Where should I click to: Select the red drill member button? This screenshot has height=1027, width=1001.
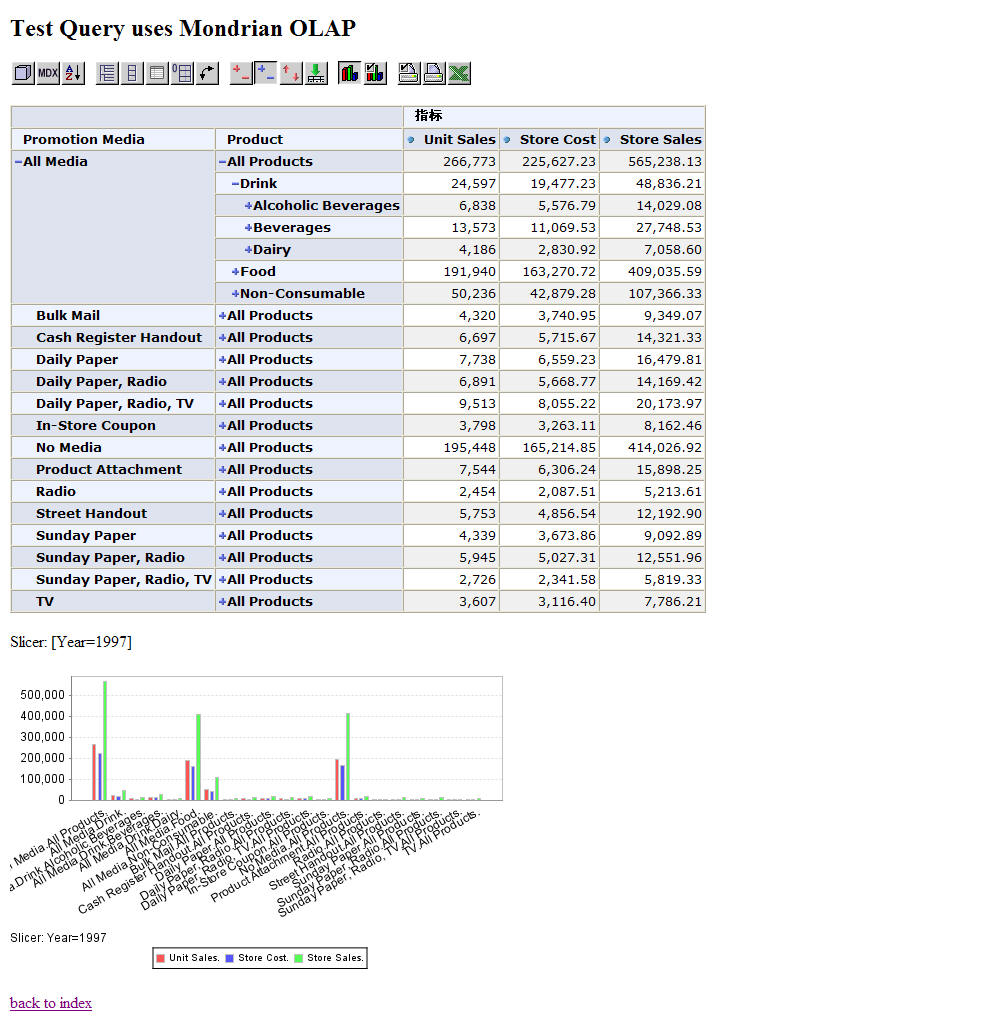point(241,73)
